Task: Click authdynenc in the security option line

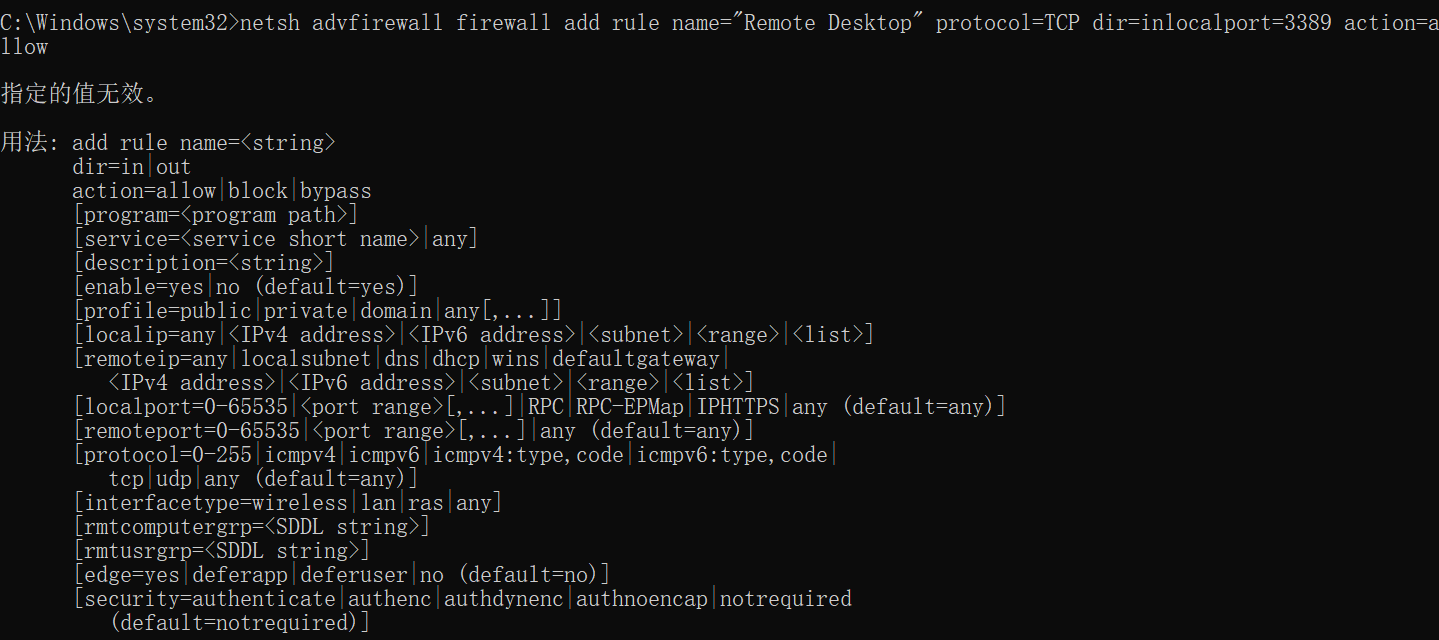Action: pyautogui.click(x=505, y=599)
